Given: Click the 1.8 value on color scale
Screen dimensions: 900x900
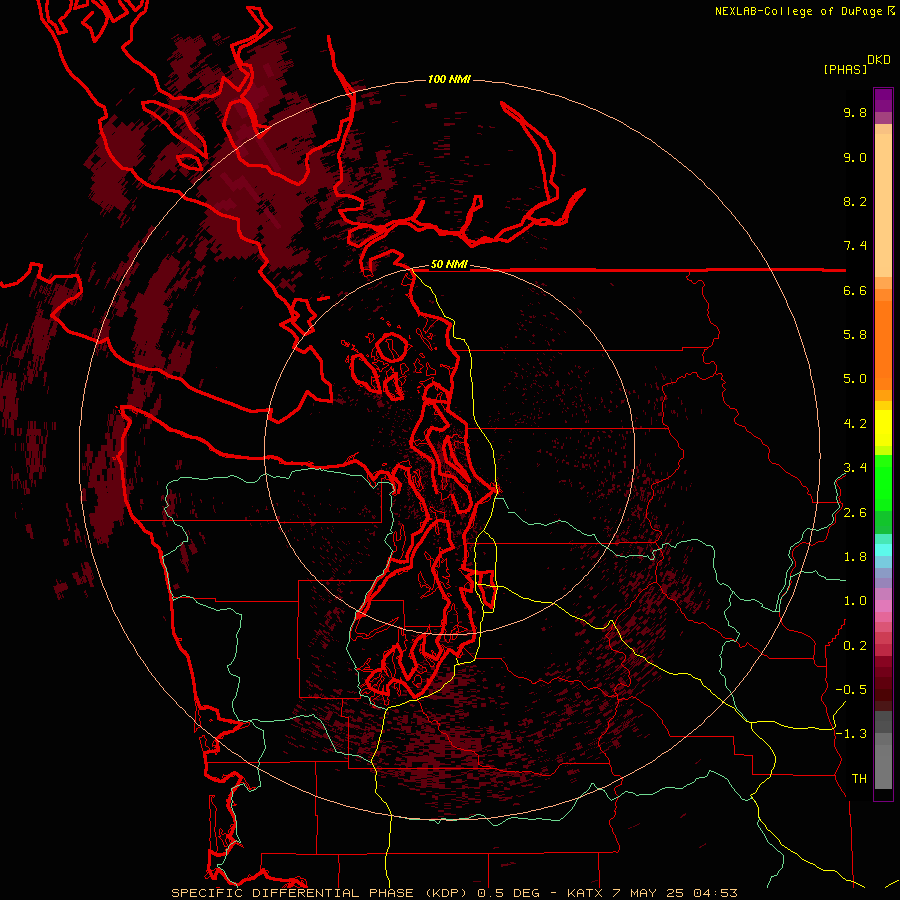Looking at the screenshot, I should (x=855, y=557).
